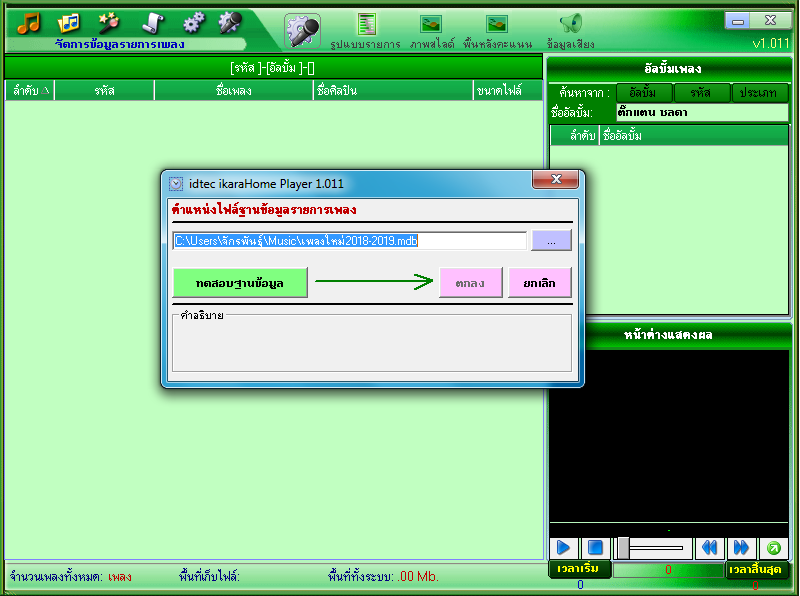Search by ประเภท button
Image resolution: width=800 pixels, height=596 pixels.
[x=759, y=93]
